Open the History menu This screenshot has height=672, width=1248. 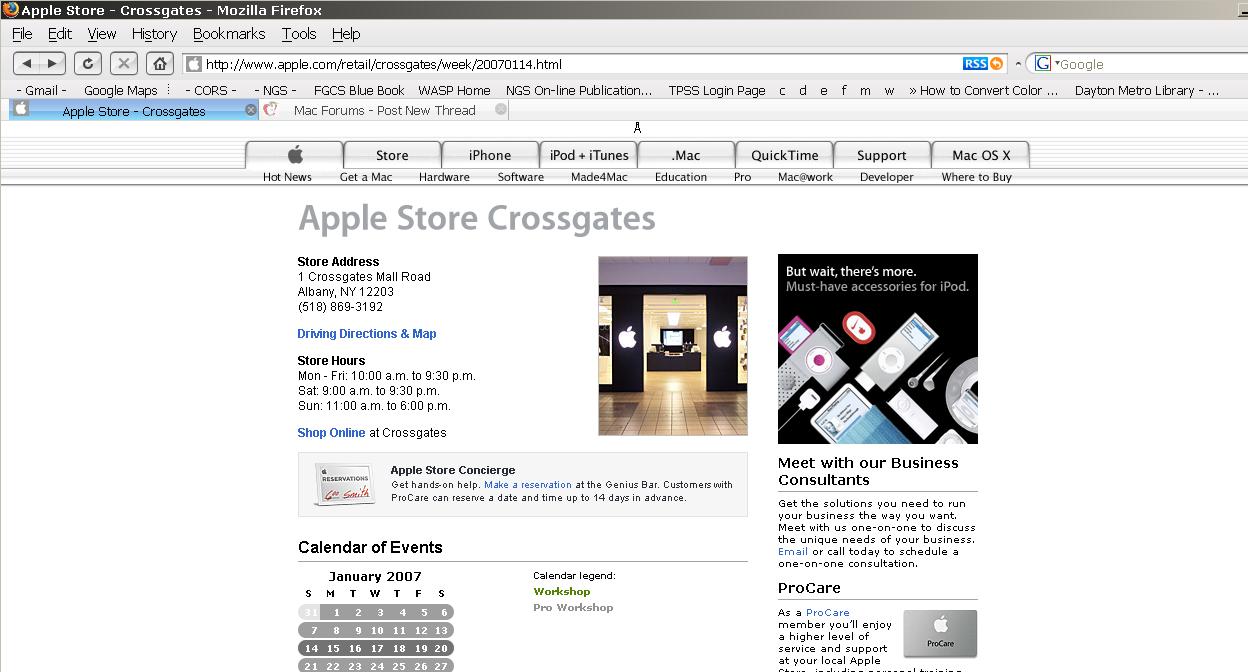pos(154,33)
